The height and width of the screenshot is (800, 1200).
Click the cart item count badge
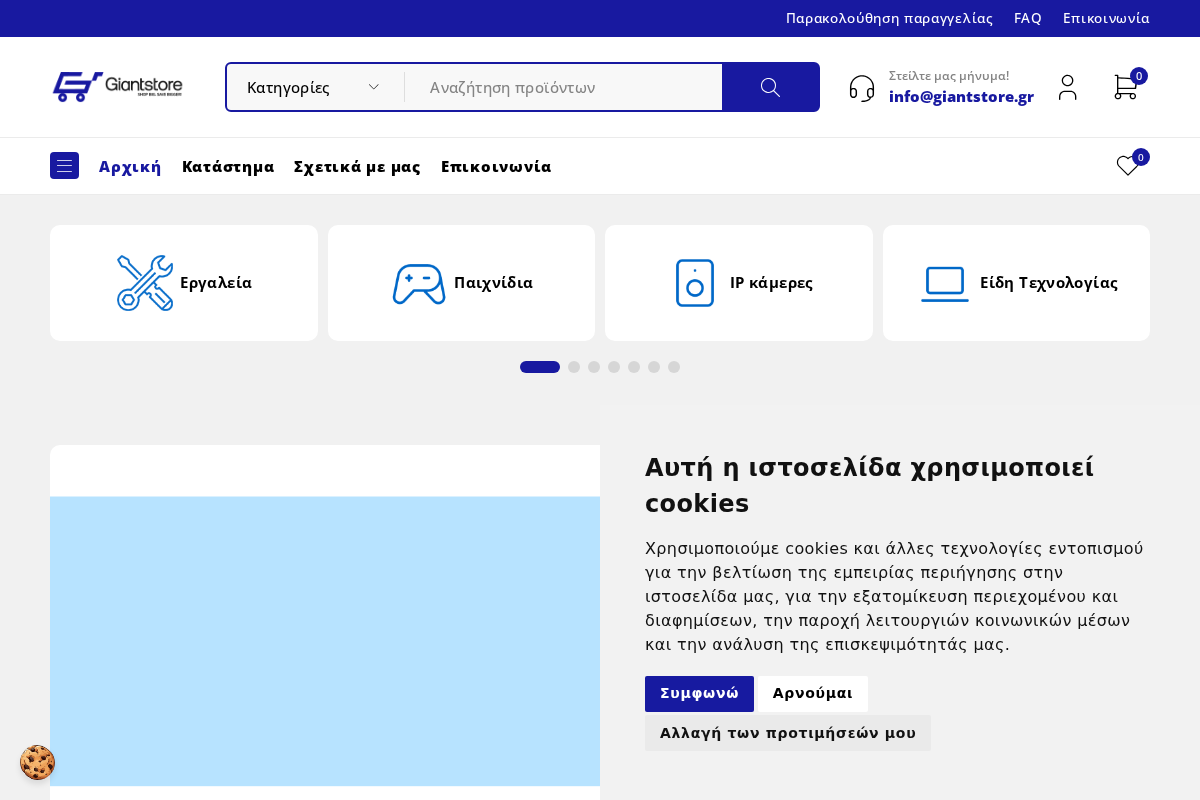pyautogui.click(x=1139, y=76)
